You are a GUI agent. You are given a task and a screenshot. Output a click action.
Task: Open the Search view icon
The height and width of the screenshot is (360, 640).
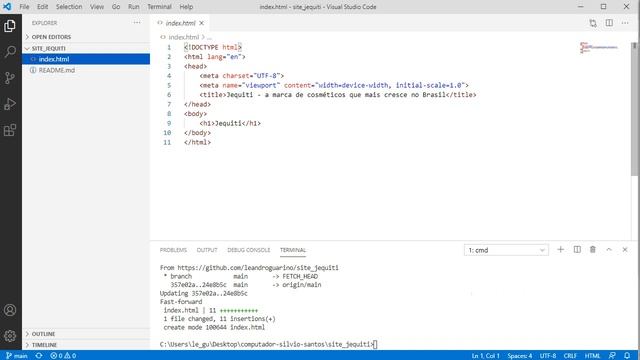pos(10,52)
